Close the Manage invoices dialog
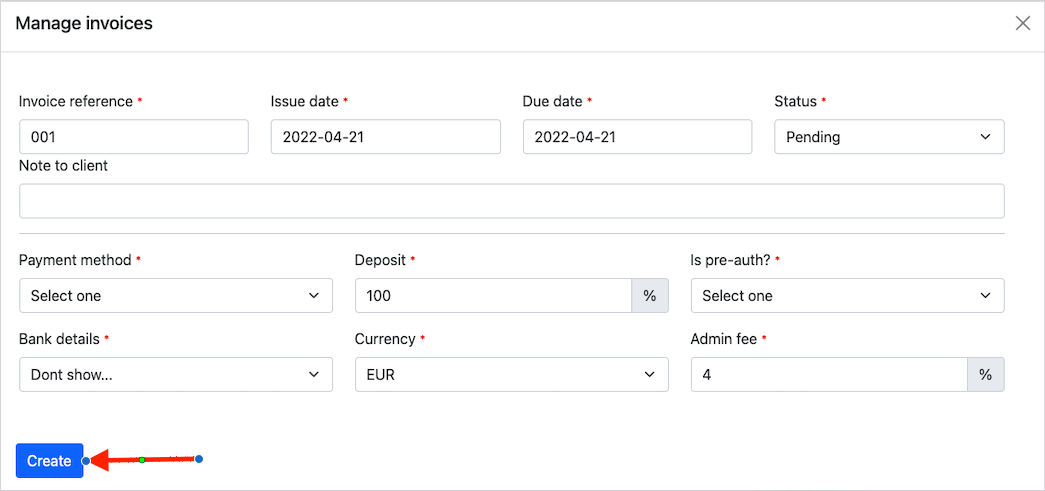This screenshot has height=491, width=1045. pos(1022,23)
